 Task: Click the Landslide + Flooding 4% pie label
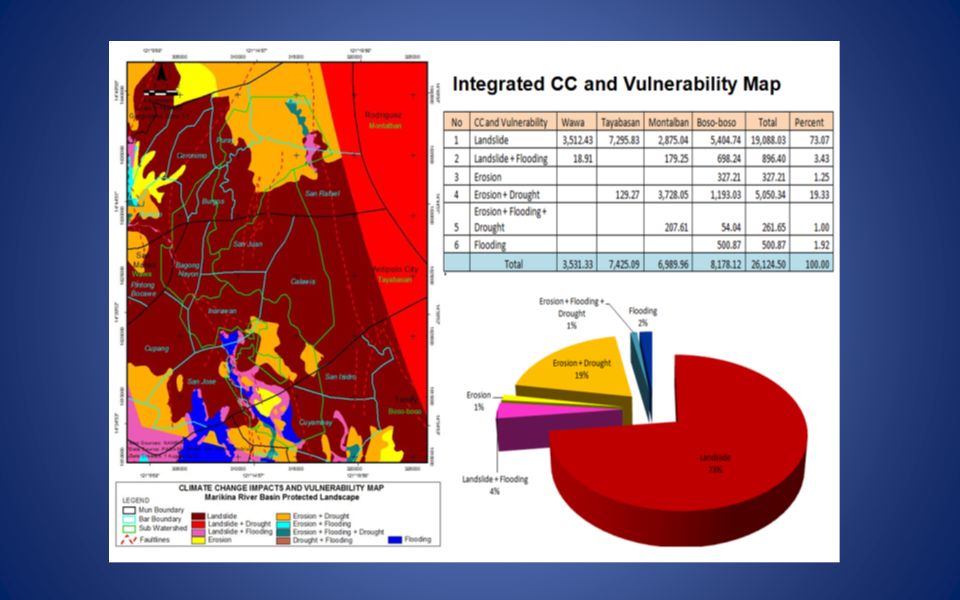[495, 485]
